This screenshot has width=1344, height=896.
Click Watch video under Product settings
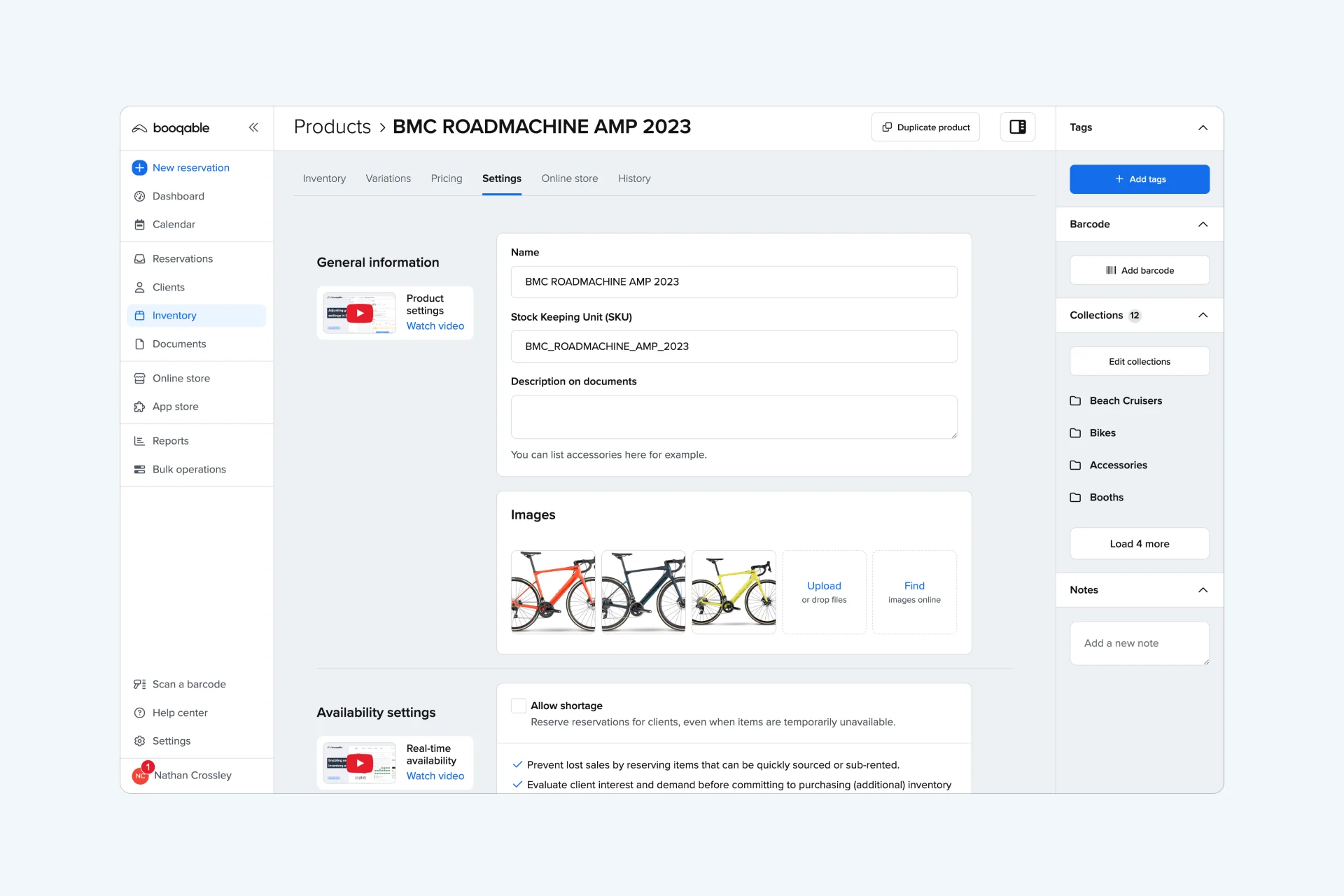click(435, 326)
